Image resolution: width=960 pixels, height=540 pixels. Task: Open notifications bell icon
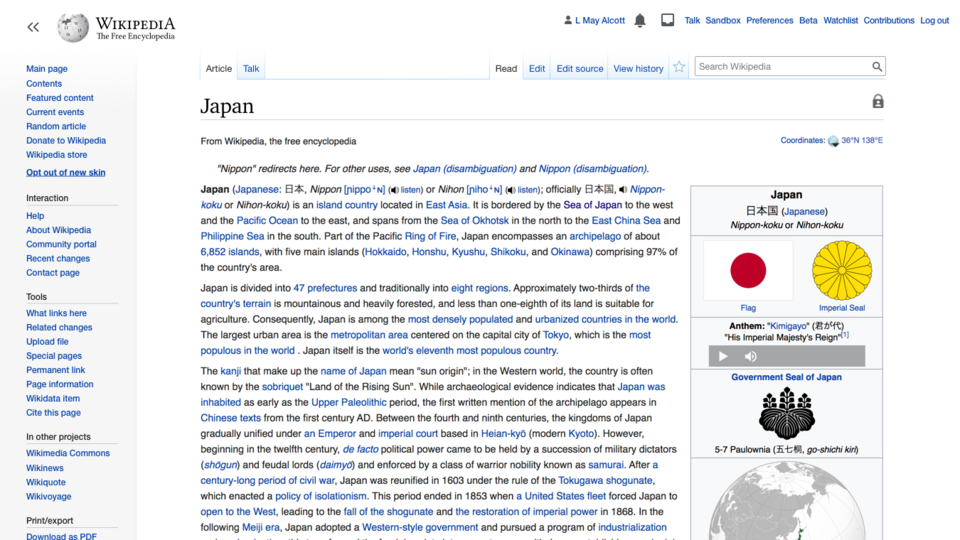(640, 21)
